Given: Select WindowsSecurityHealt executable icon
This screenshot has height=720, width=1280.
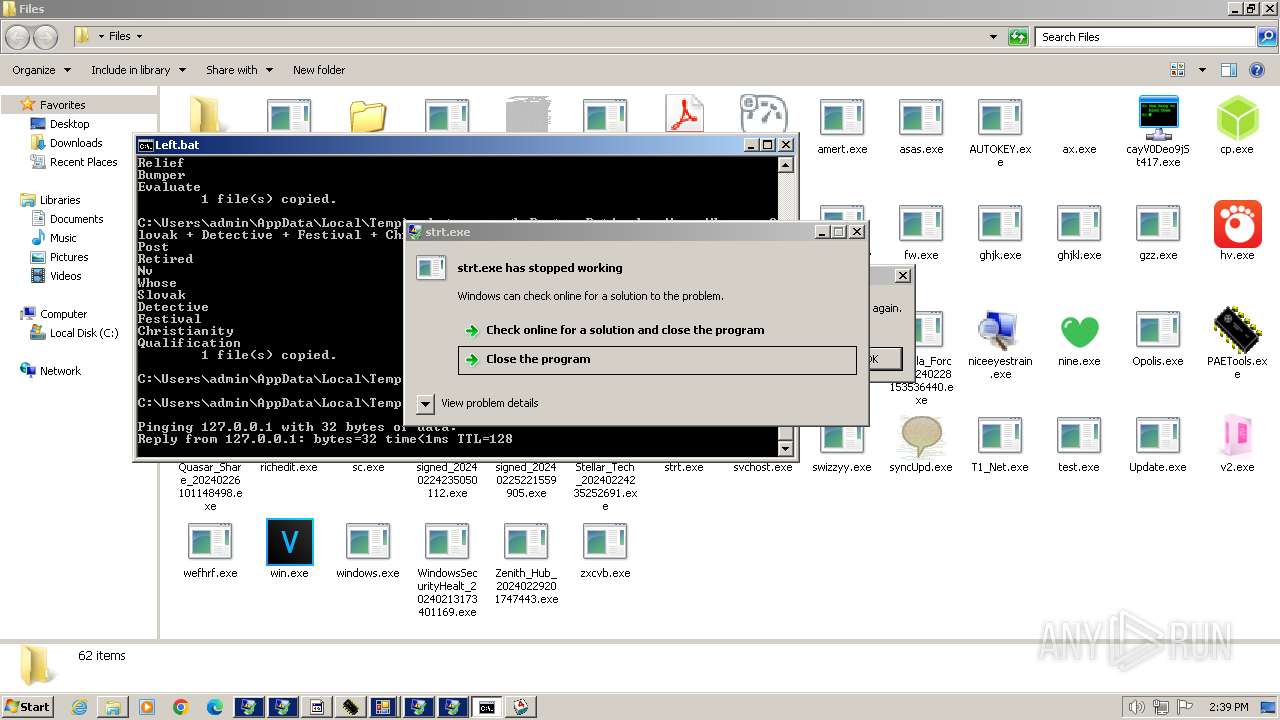Looking at the screenshot, I should pyautogui.click(x=447, y=542).
